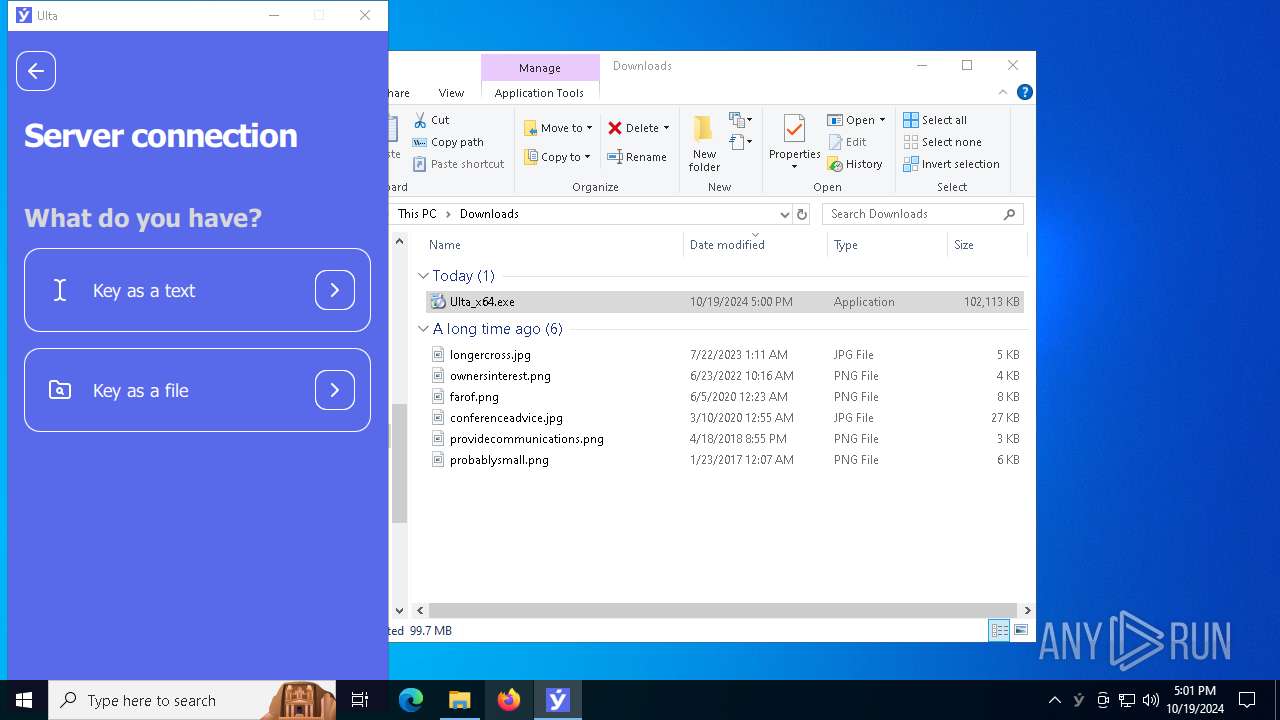Click the taskbar search box
Viewport: 1280px width, 720px height.
(x=193, y=700)
